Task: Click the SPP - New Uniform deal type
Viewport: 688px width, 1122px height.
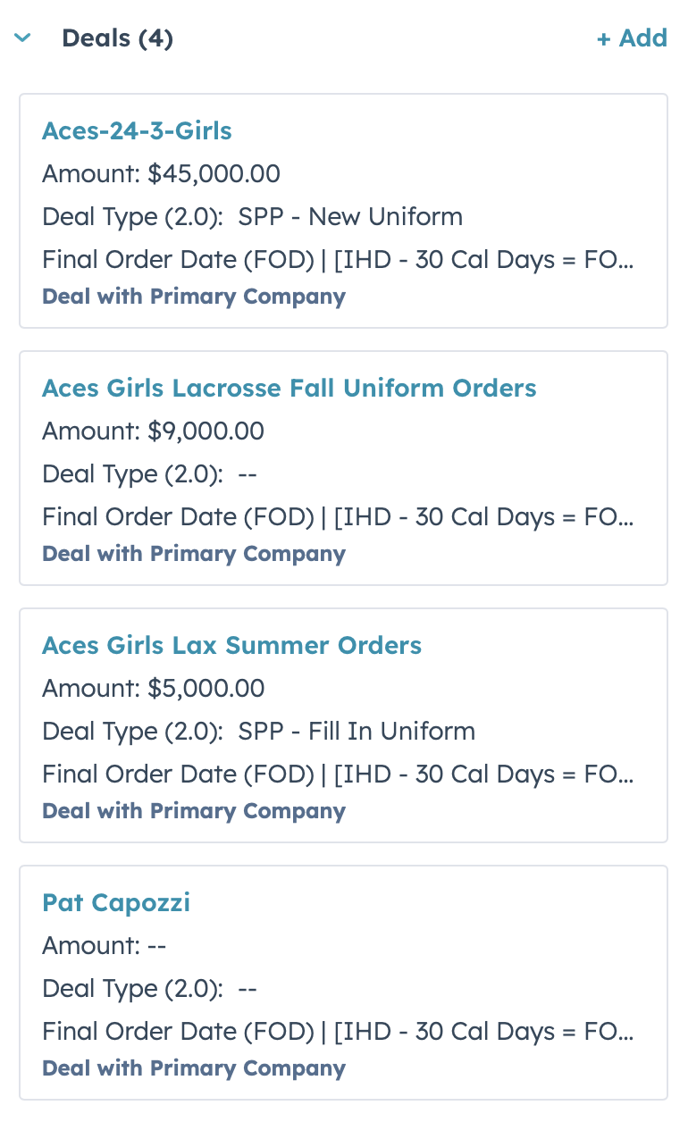Action: (x=350, y=217)
